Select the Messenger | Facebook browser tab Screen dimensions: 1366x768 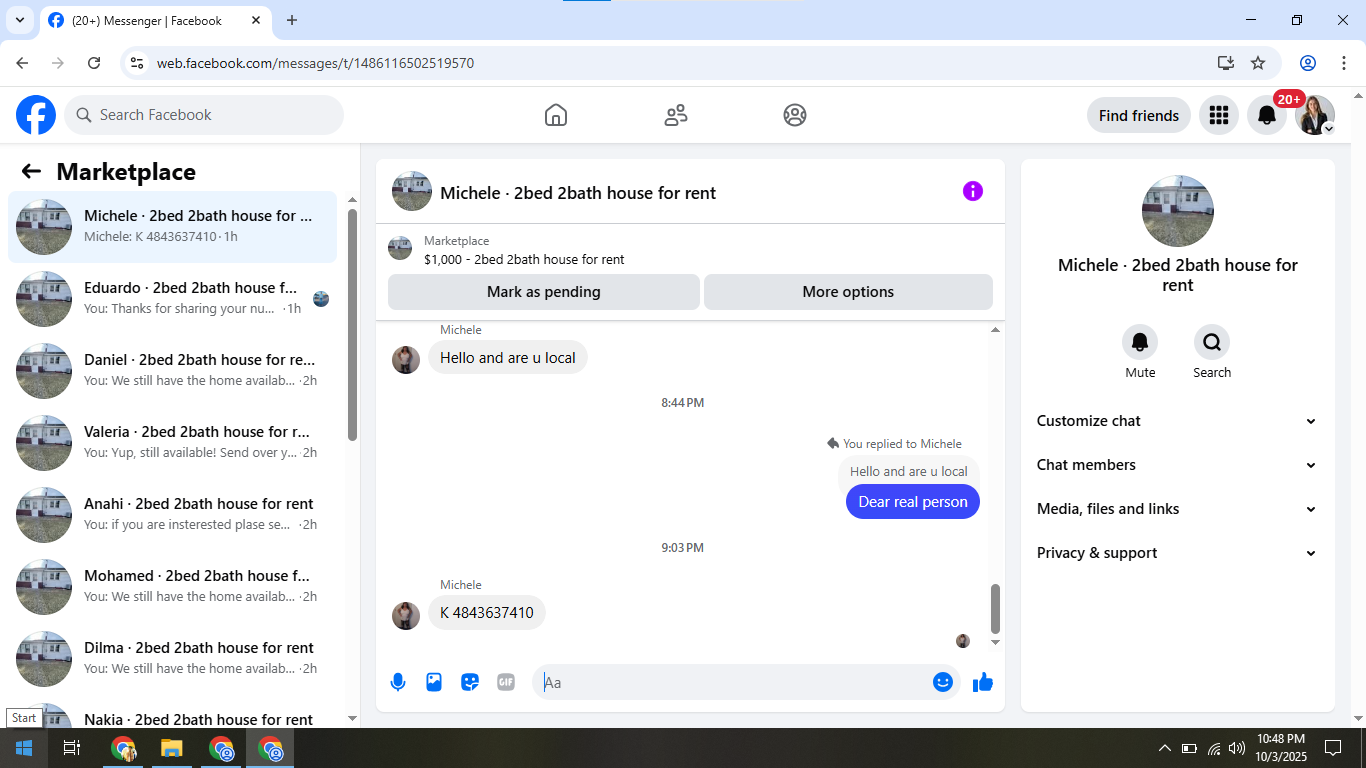point(153,20)
